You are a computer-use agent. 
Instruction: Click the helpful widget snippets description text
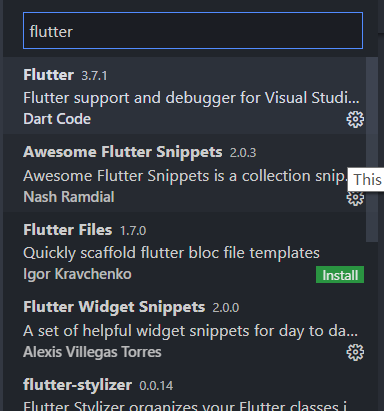point(191,331)
